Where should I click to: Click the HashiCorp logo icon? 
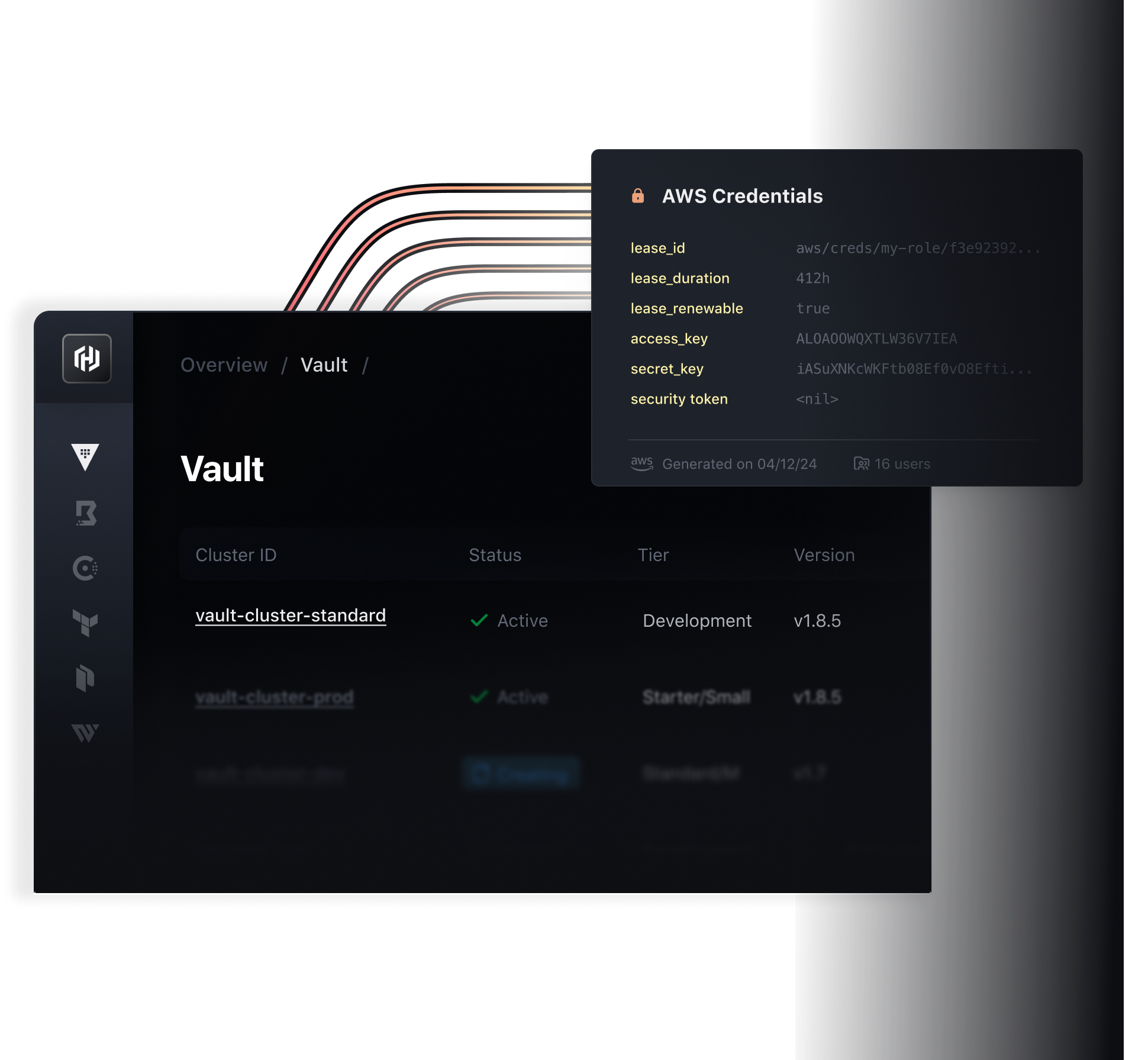click(87, 359)
